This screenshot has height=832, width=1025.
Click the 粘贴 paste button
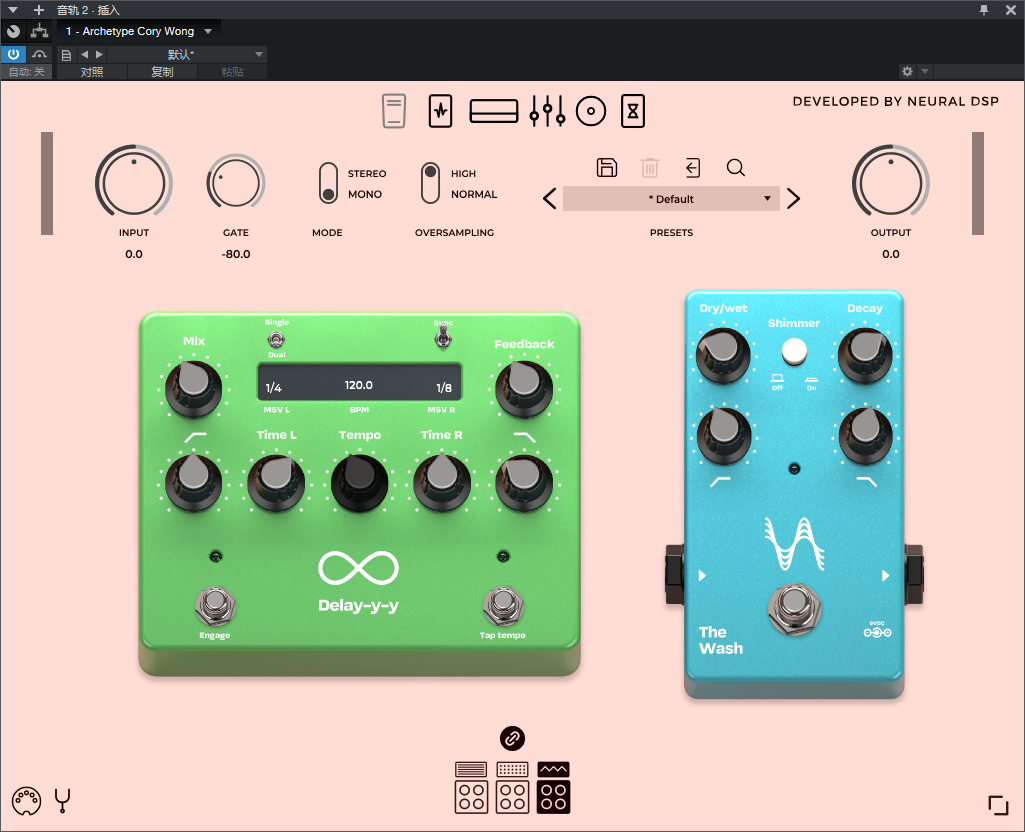click(x=233, y=71)
